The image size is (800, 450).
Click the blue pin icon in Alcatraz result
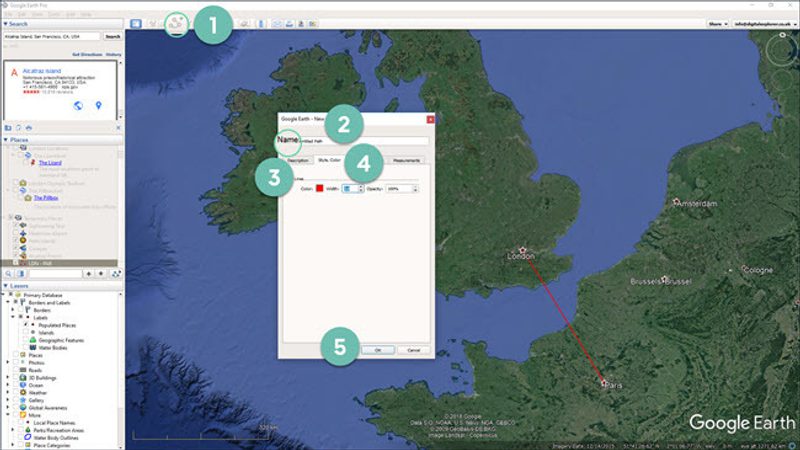pyautogui.click(x=98, y=106)
